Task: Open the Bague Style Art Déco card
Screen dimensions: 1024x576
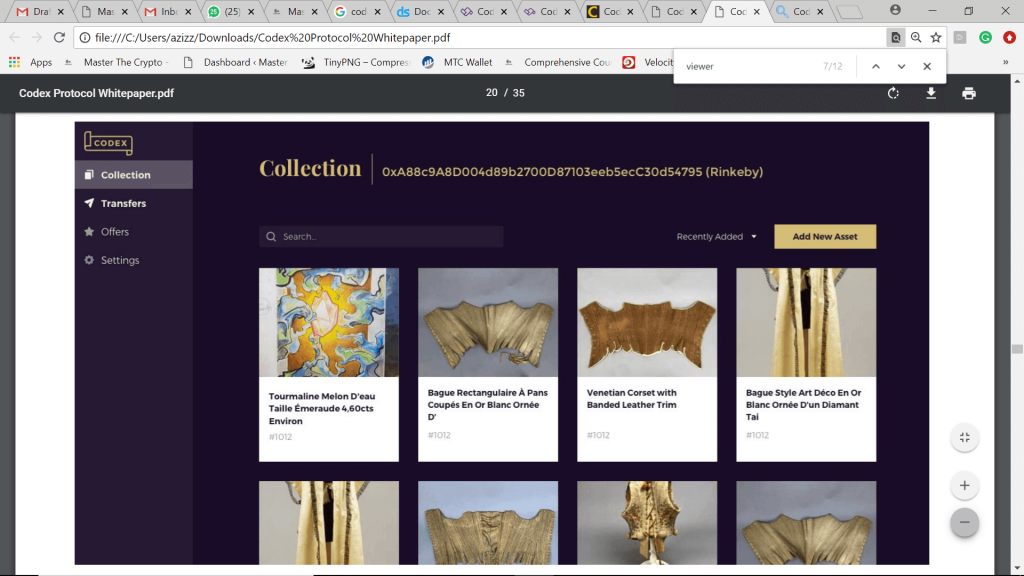Action: click(x=806, y=364)
